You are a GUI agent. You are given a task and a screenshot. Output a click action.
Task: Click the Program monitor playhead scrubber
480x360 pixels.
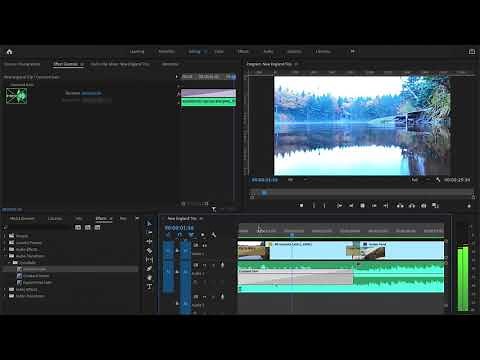click(264, 193)
